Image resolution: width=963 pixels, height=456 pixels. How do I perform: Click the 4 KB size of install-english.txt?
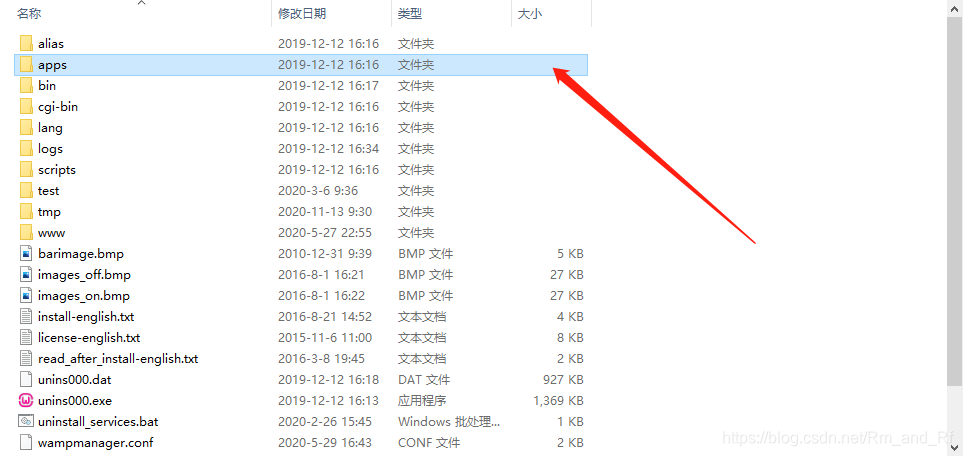570,316
